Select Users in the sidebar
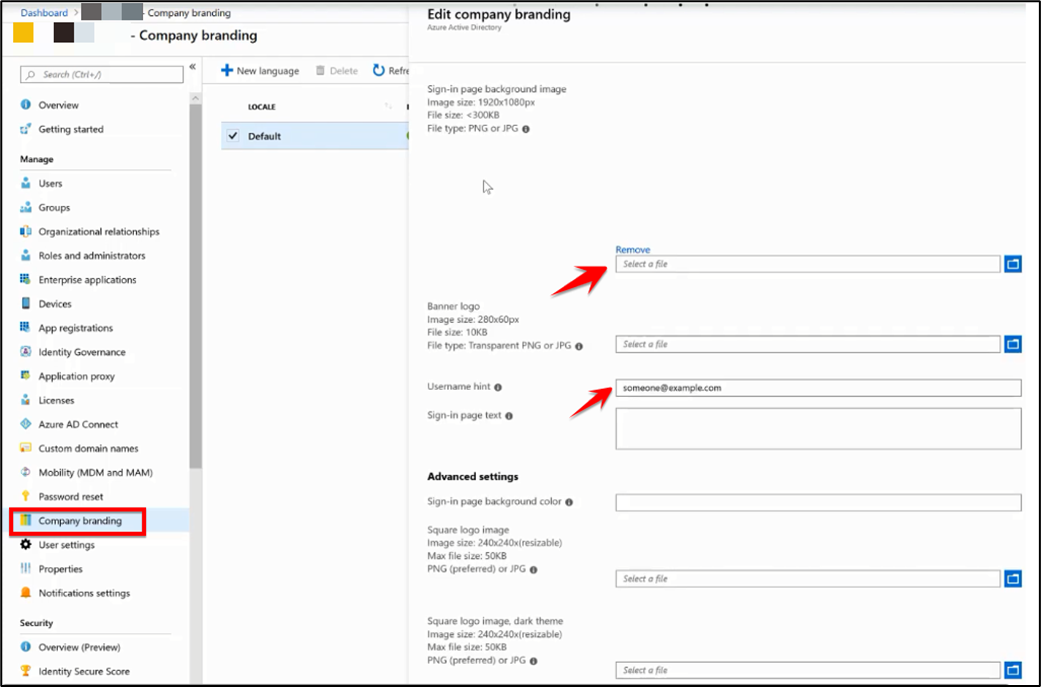The image size is (1041, 687). (49, 183)
